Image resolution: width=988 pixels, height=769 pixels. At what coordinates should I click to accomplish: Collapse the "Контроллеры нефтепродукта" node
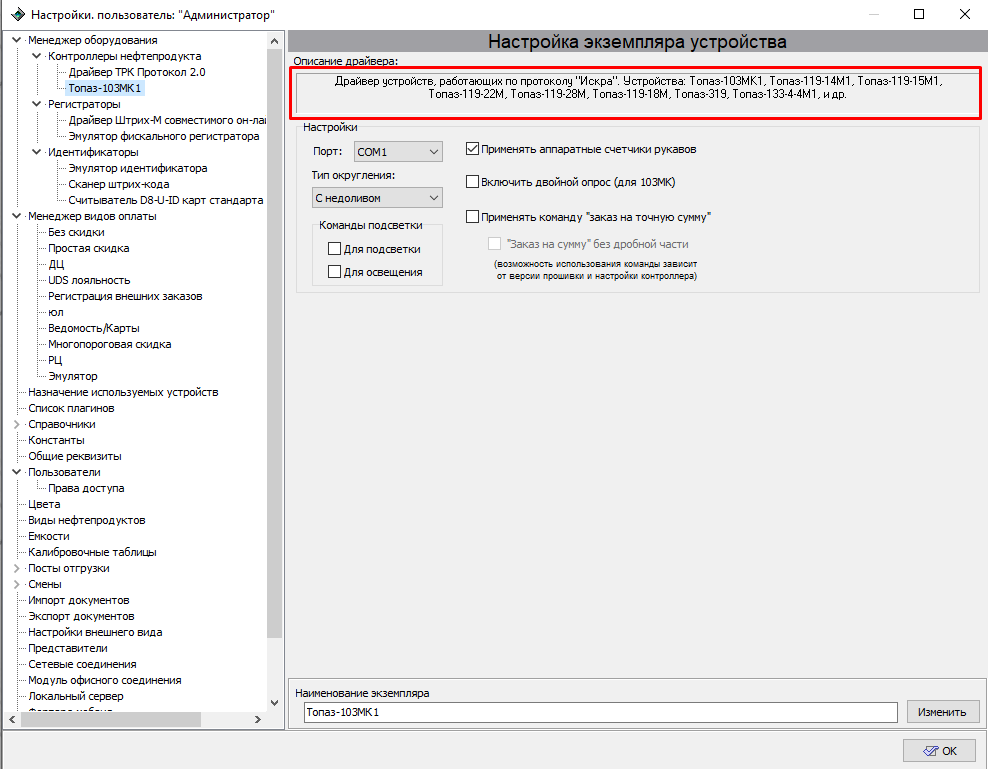pos(37,56)
